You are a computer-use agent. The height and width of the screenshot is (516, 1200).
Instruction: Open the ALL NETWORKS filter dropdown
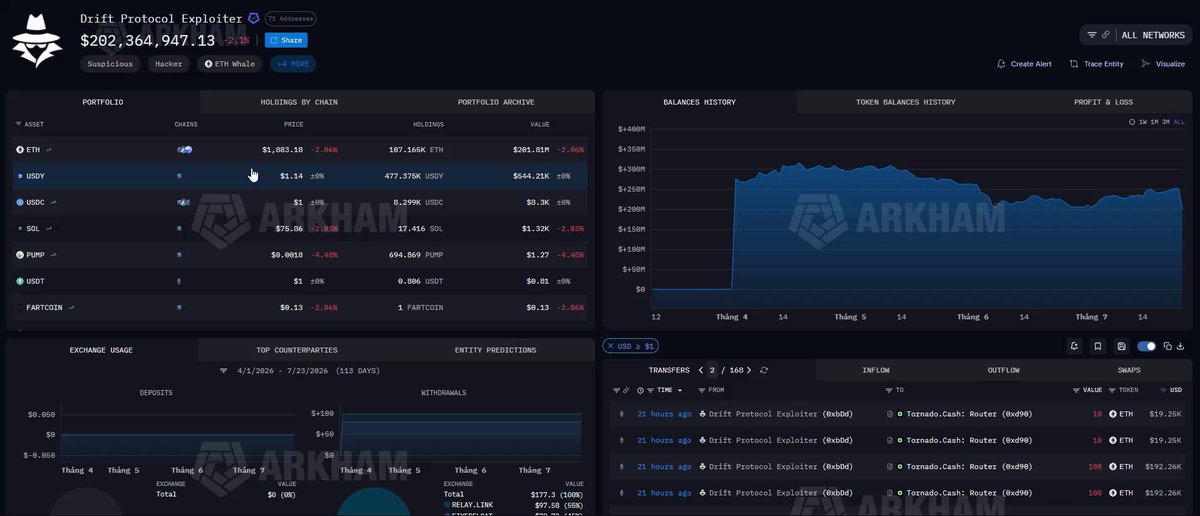coord(1138,35)
